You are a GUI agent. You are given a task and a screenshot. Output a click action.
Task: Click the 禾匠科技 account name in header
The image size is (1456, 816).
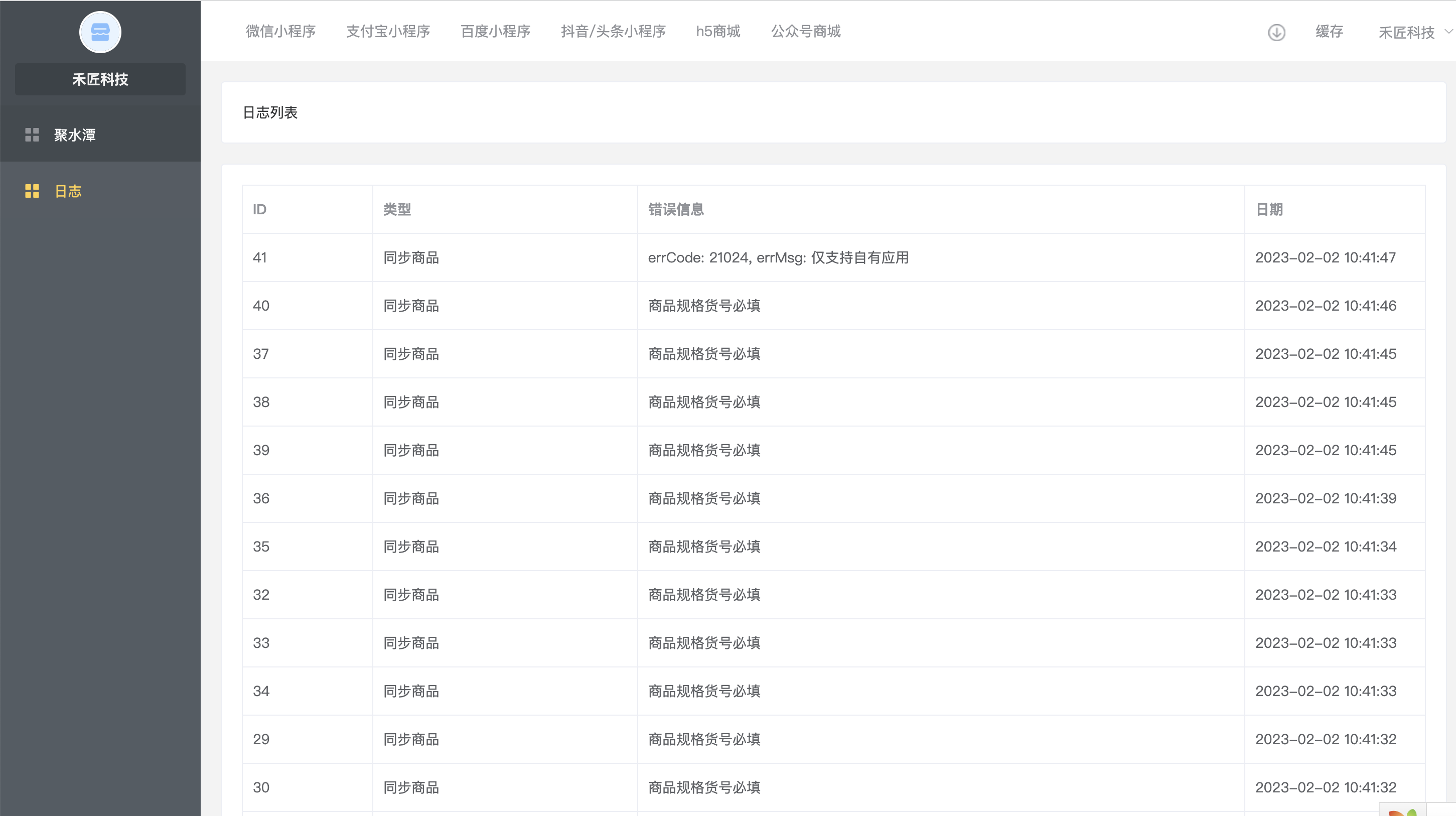click(x=1406, y=33)
